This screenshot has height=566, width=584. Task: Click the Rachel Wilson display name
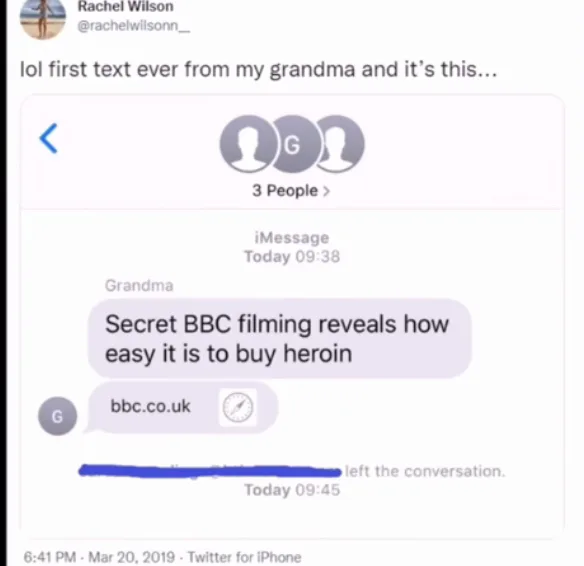tap(126, 6)
